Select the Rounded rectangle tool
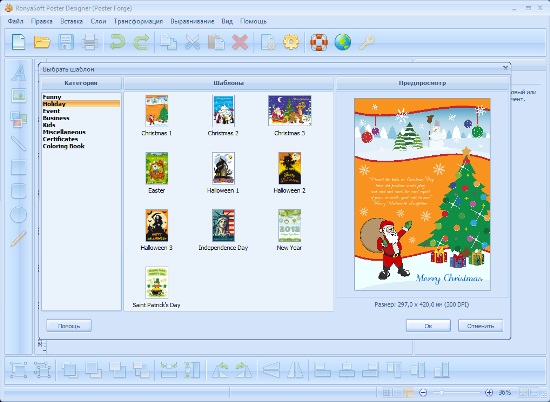Image resolution: width=550 pixels, height=402 pixels. pyautogui.click(x=19, y=191)
